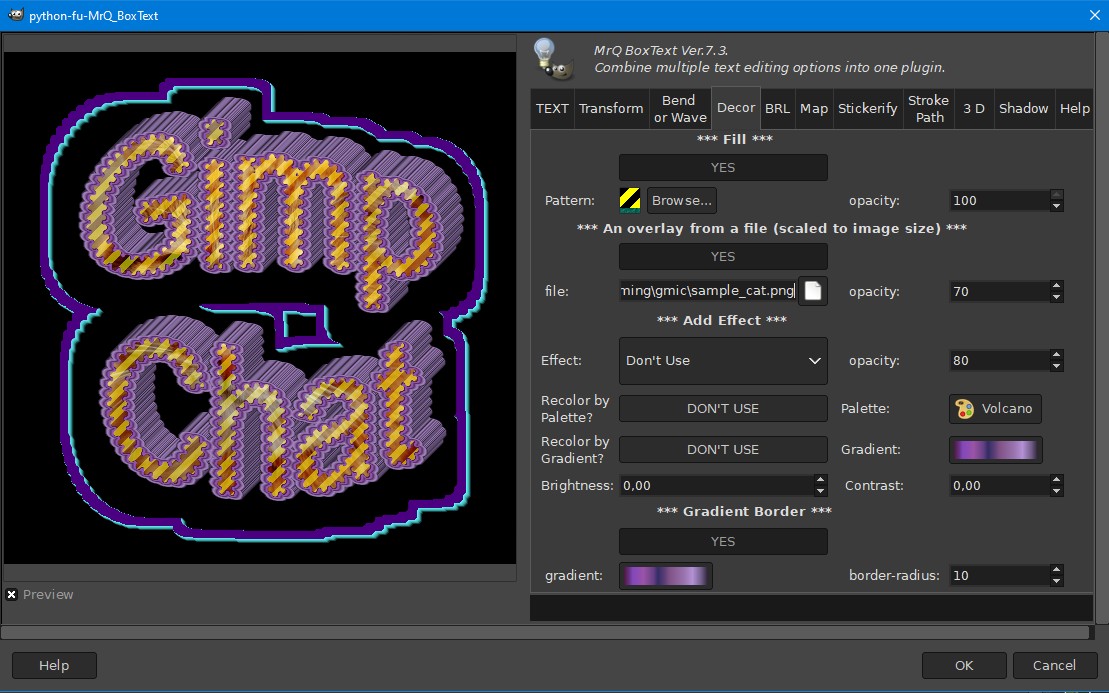Click the OK button

[964, 665]
